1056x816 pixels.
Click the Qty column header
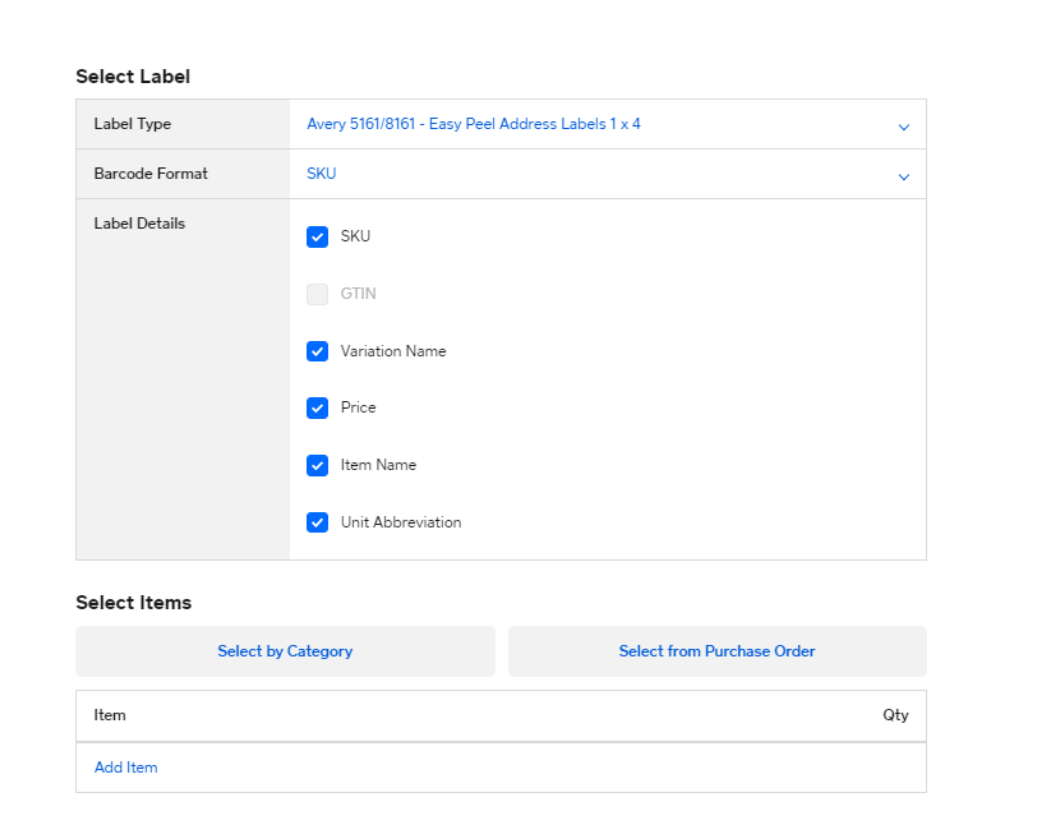pyautogui.click(x=896, y=715)
